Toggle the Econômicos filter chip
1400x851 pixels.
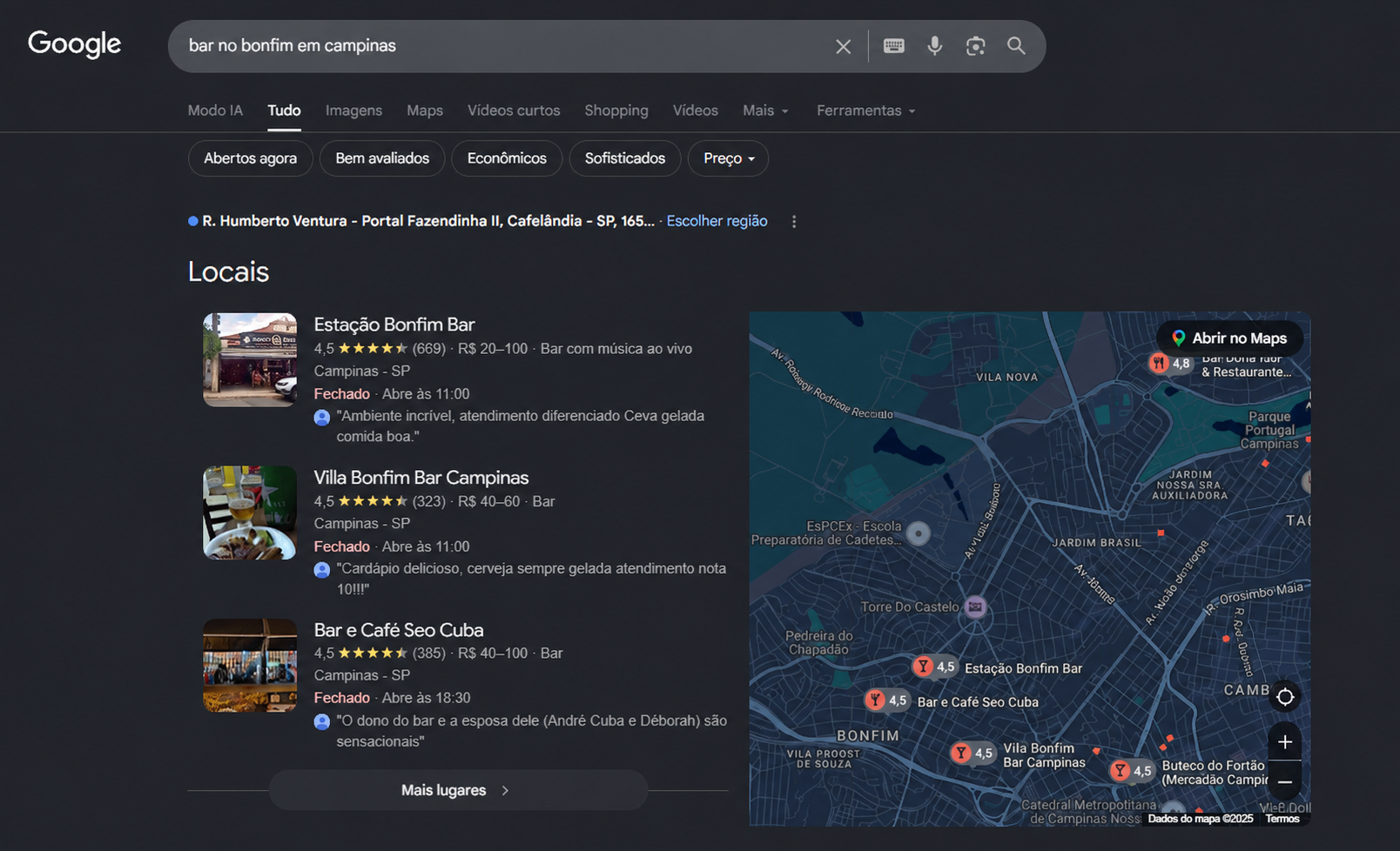[x=507, y=158]
